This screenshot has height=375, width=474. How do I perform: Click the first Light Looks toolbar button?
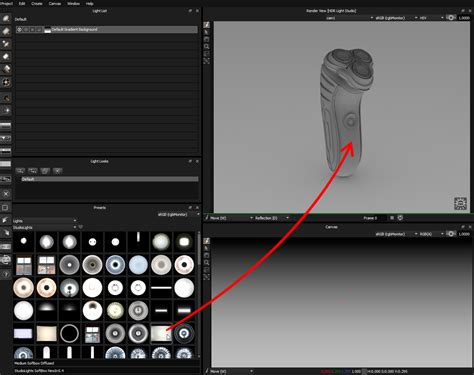[20, 171]
